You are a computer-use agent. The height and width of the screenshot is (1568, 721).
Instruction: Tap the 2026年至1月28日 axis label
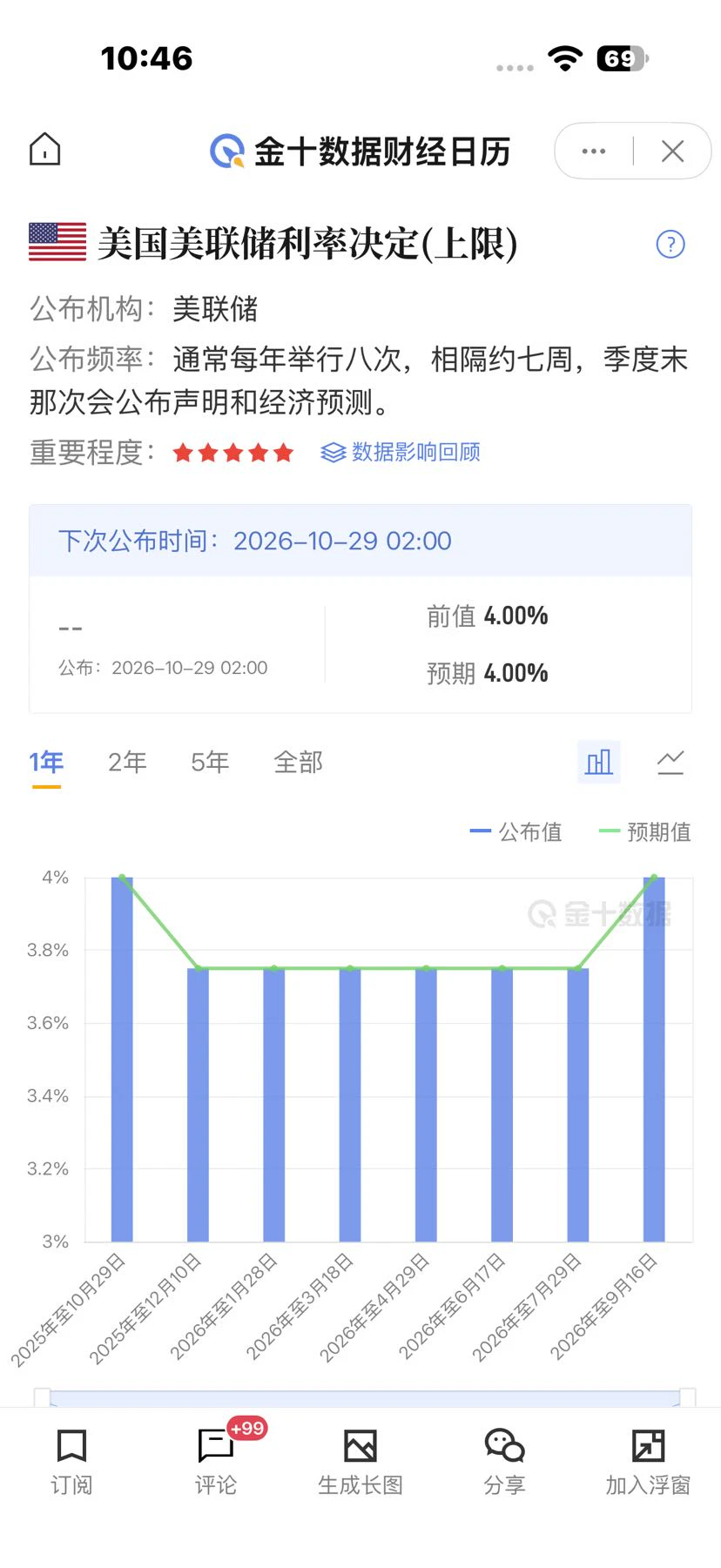(x=224, y=1306)
